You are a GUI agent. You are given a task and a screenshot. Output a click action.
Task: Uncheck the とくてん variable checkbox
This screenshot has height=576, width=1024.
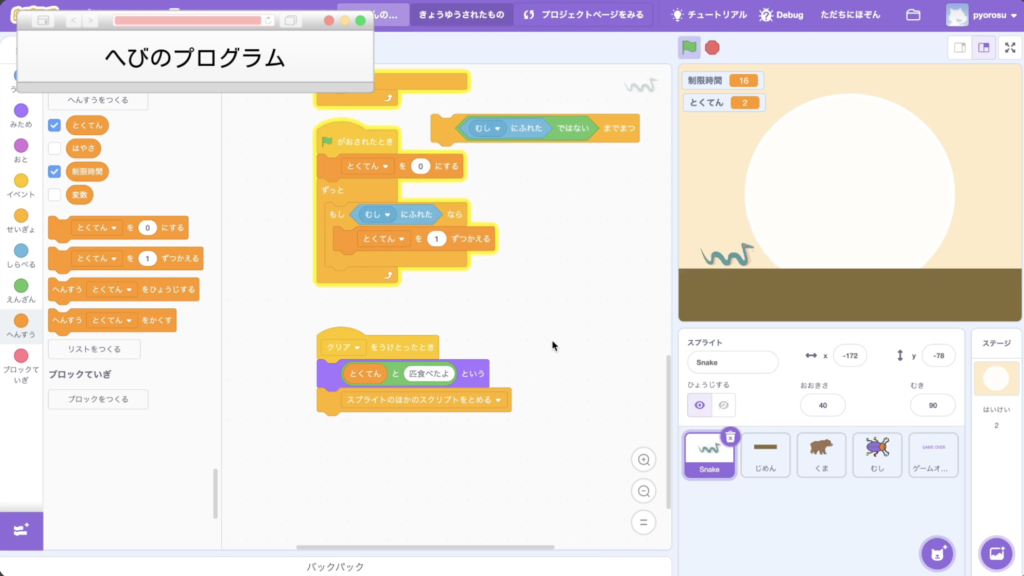tap(55, 125)
